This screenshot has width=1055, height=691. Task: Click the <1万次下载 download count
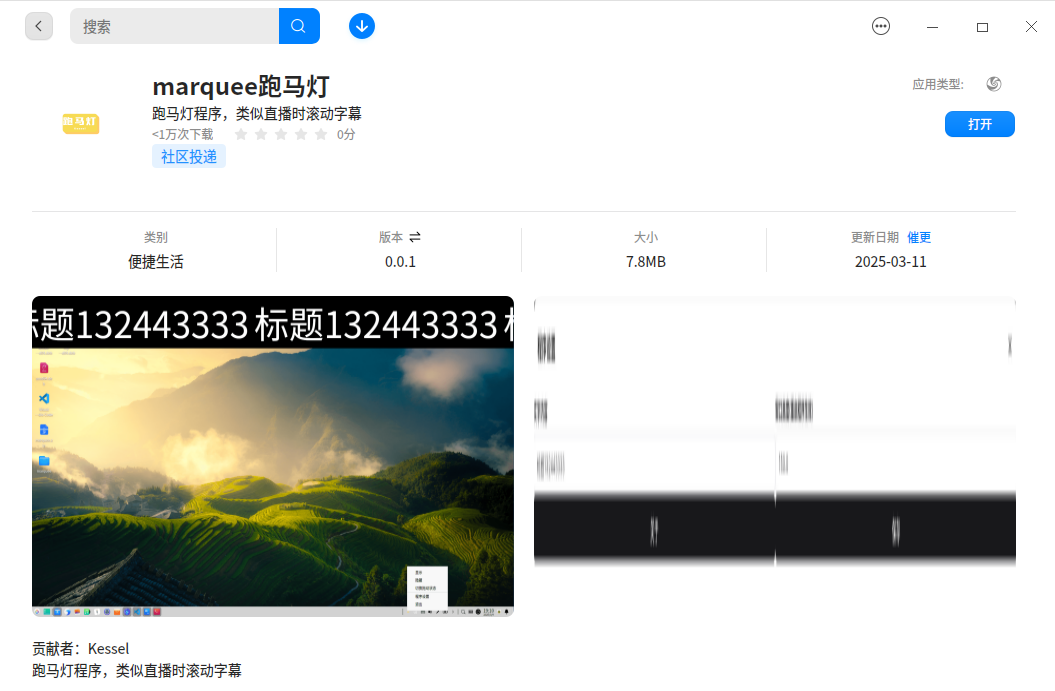182,135
